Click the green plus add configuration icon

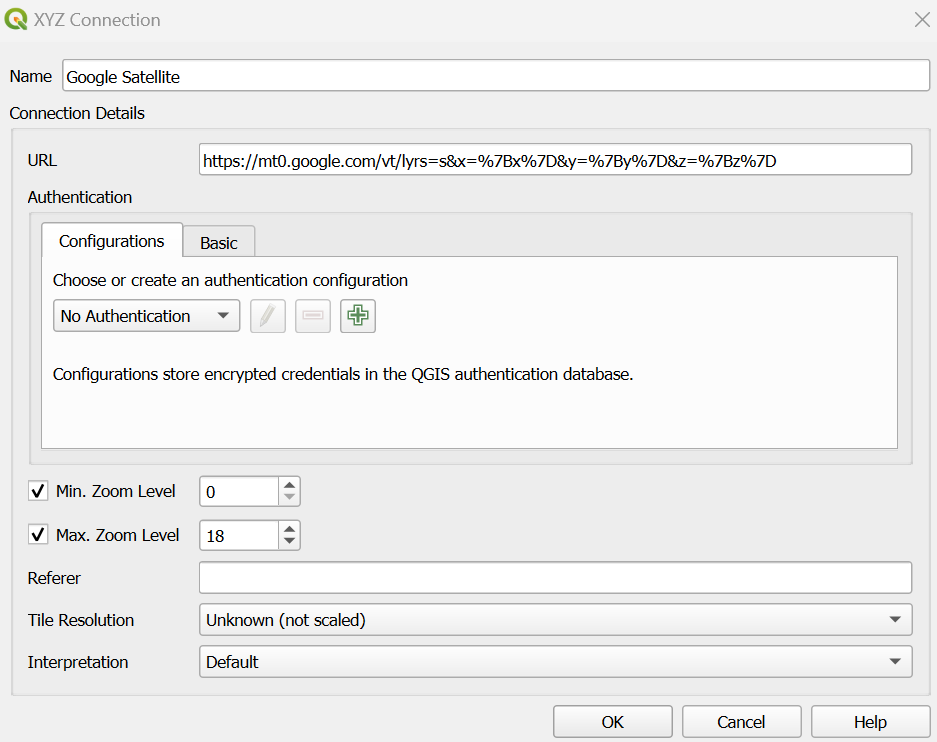pos(358,316)
